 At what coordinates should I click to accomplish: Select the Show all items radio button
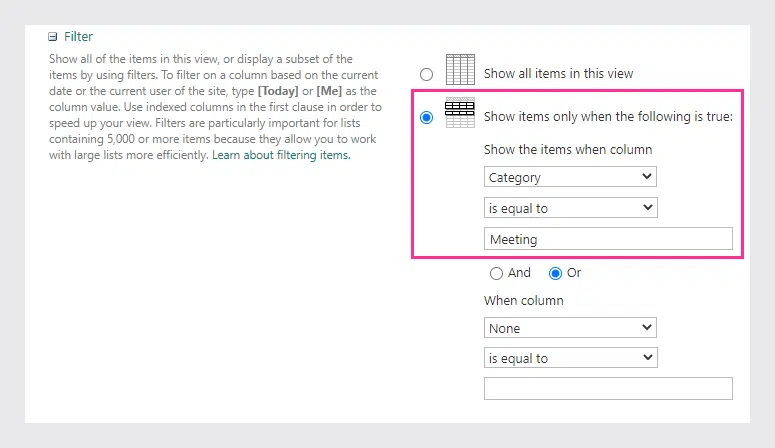[426, 74]
